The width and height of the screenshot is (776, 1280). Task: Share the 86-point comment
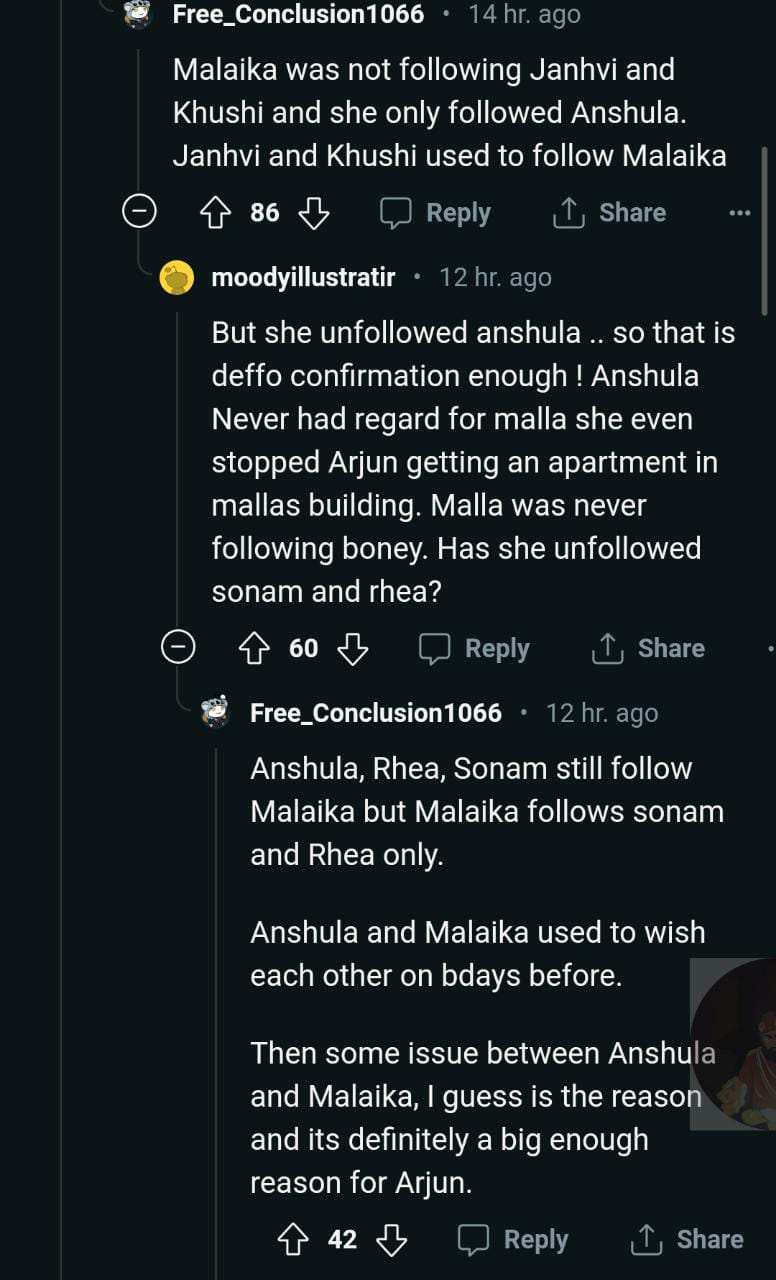pyautogui.click(x=610, y=212)
